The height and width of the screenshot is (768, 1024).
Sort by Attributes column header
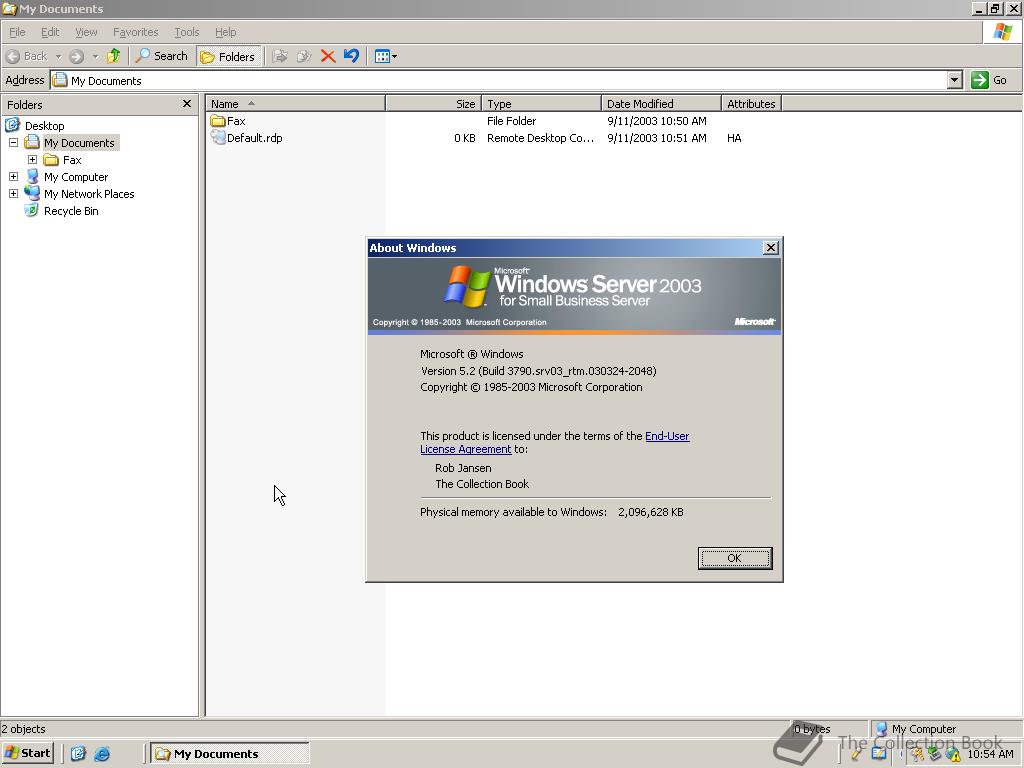751,104
